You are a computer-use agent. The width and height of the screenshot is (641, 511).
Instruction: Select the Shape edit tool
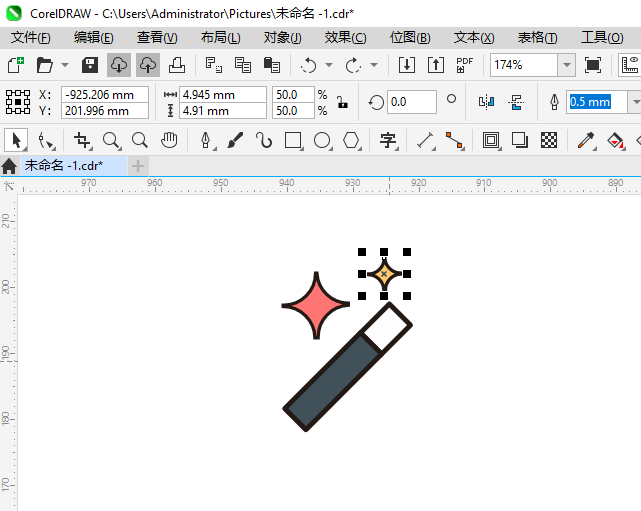(45, 141)
